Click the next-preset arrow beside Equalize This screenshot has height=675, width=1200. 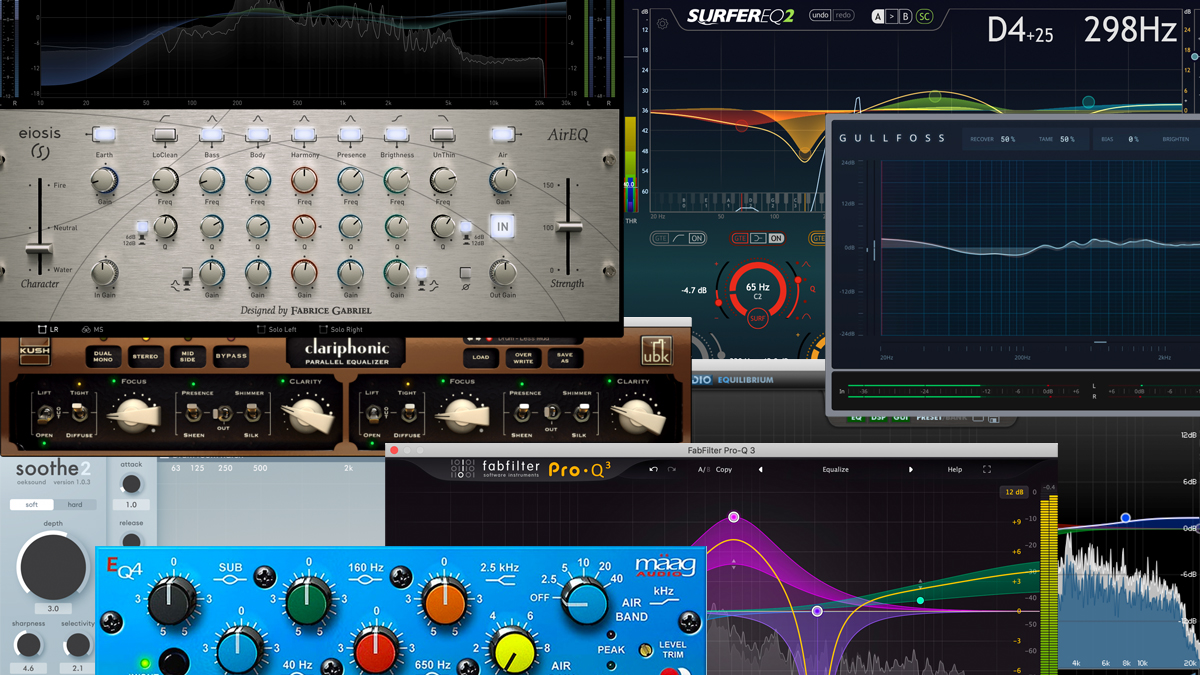[x=911, y=469]
